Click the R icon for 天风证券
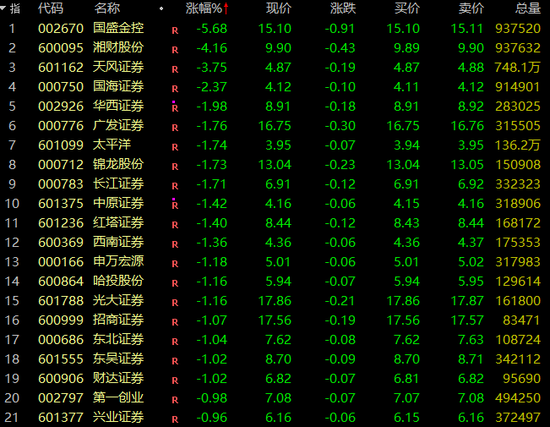This screenshot has height=427, width=550. tap(175, 70)
